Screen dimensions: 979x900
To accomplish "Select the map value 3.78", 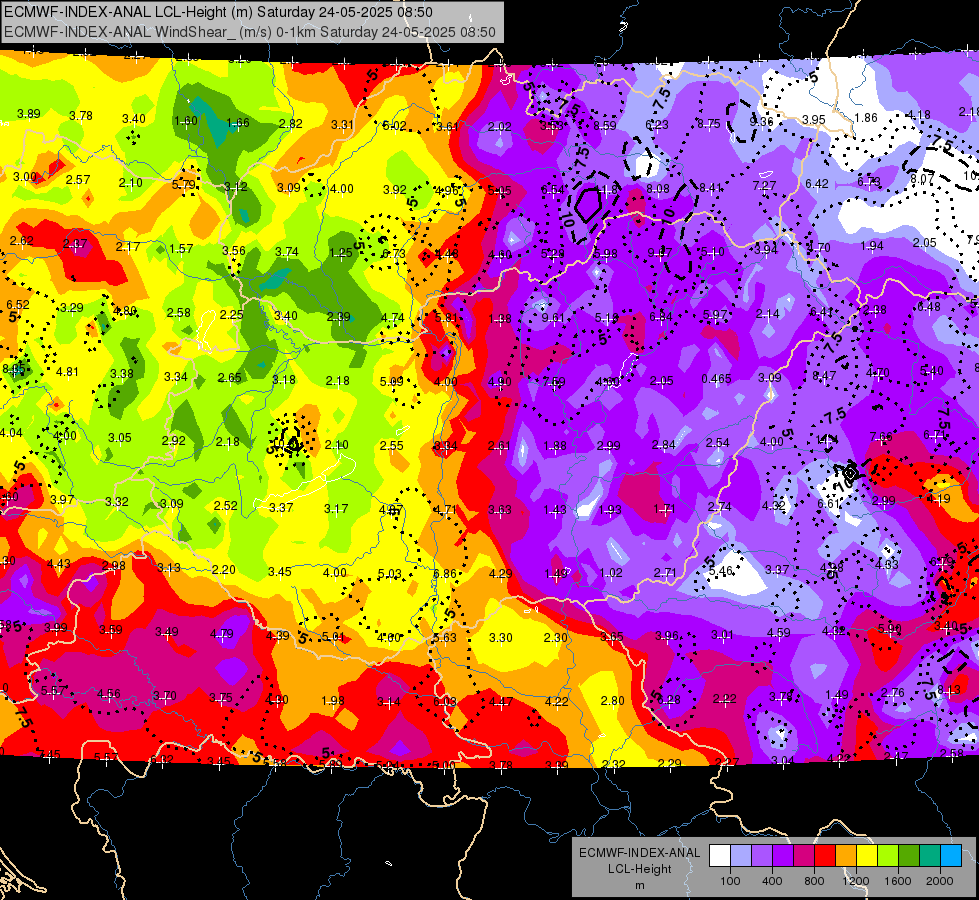I will tap(81, 116).
